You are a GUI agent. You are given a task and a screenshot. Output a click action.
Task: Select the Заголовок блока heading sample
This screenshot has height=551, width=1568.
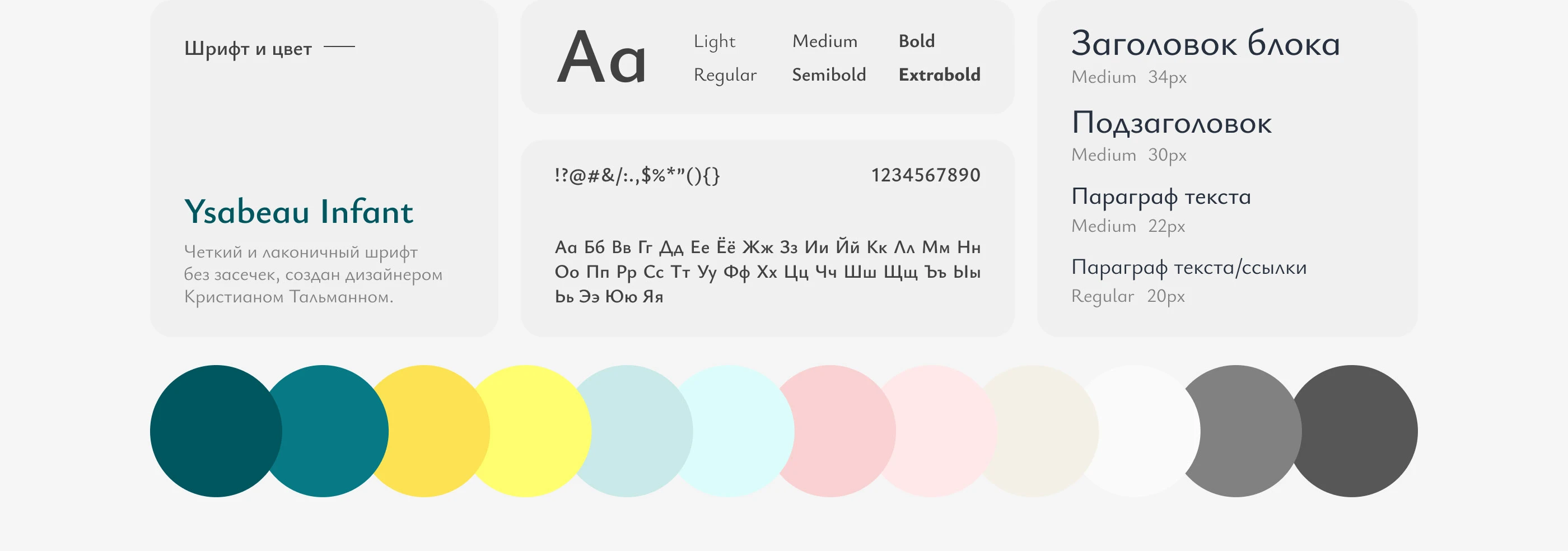pos(1205,44)
